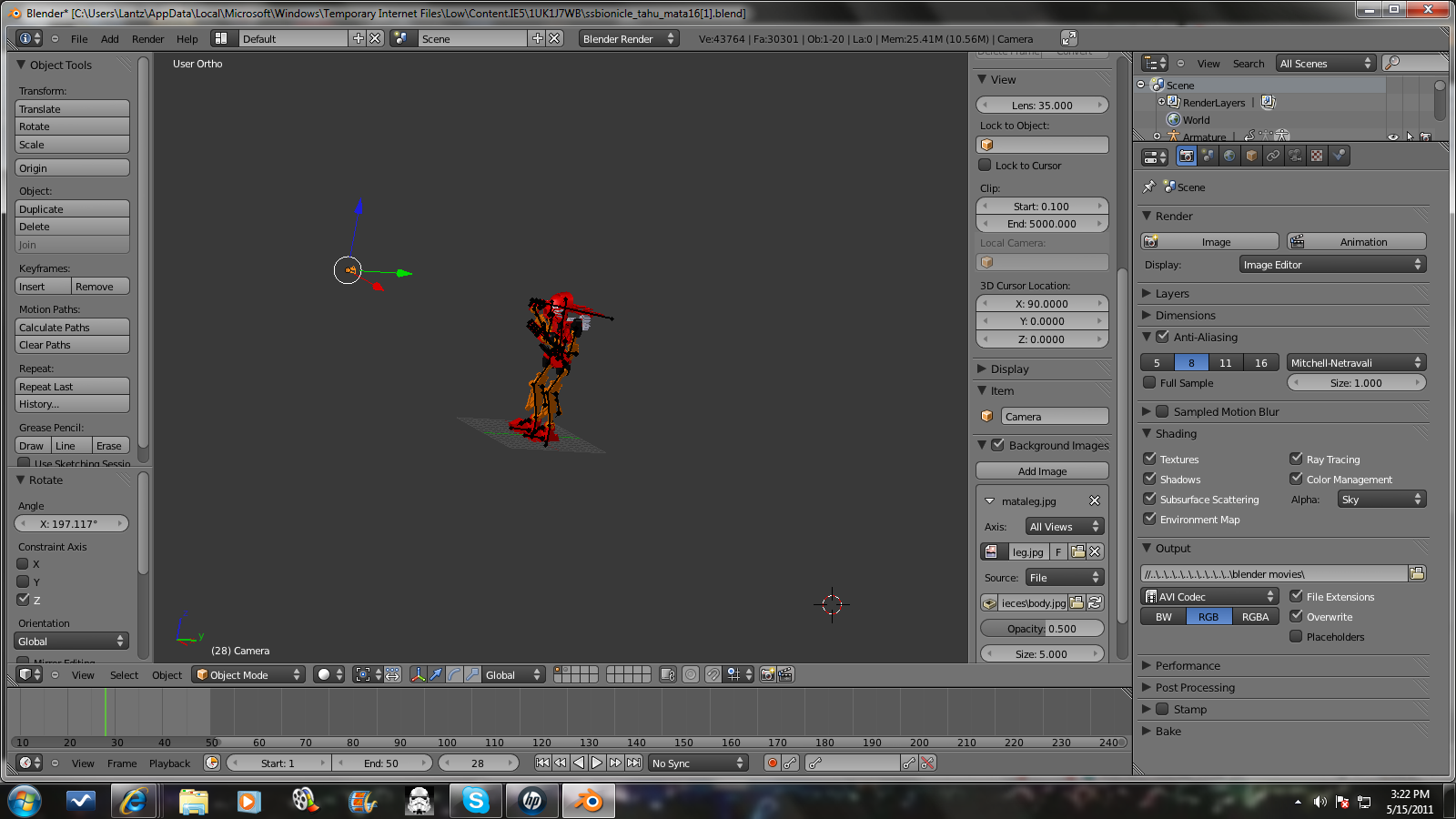Open the viewport shading sphere icon
This screenshot has width=1456, height=819.
(x=323, y=674)
